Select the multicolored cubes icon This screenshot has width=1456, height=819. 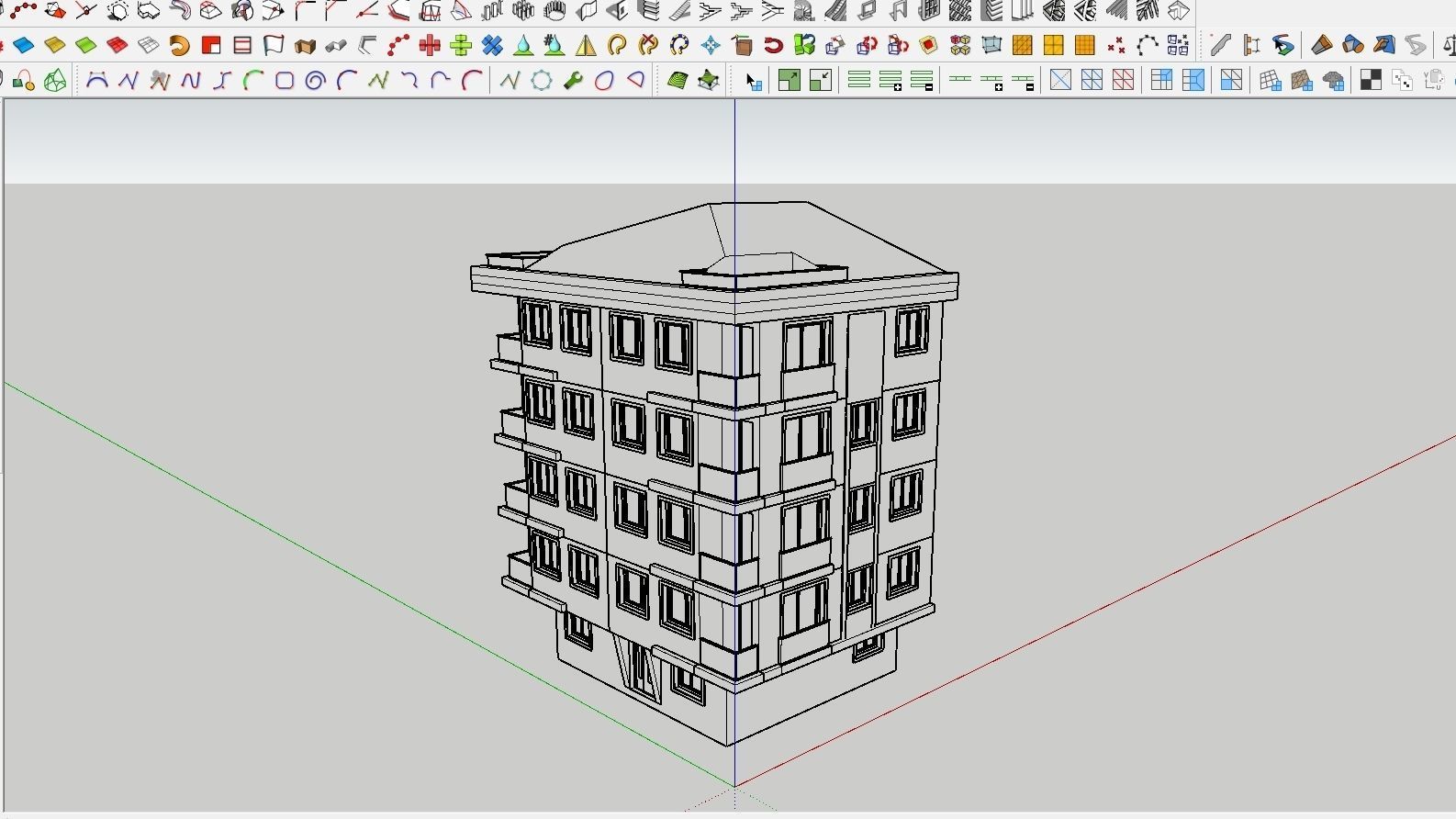(960, 45)
